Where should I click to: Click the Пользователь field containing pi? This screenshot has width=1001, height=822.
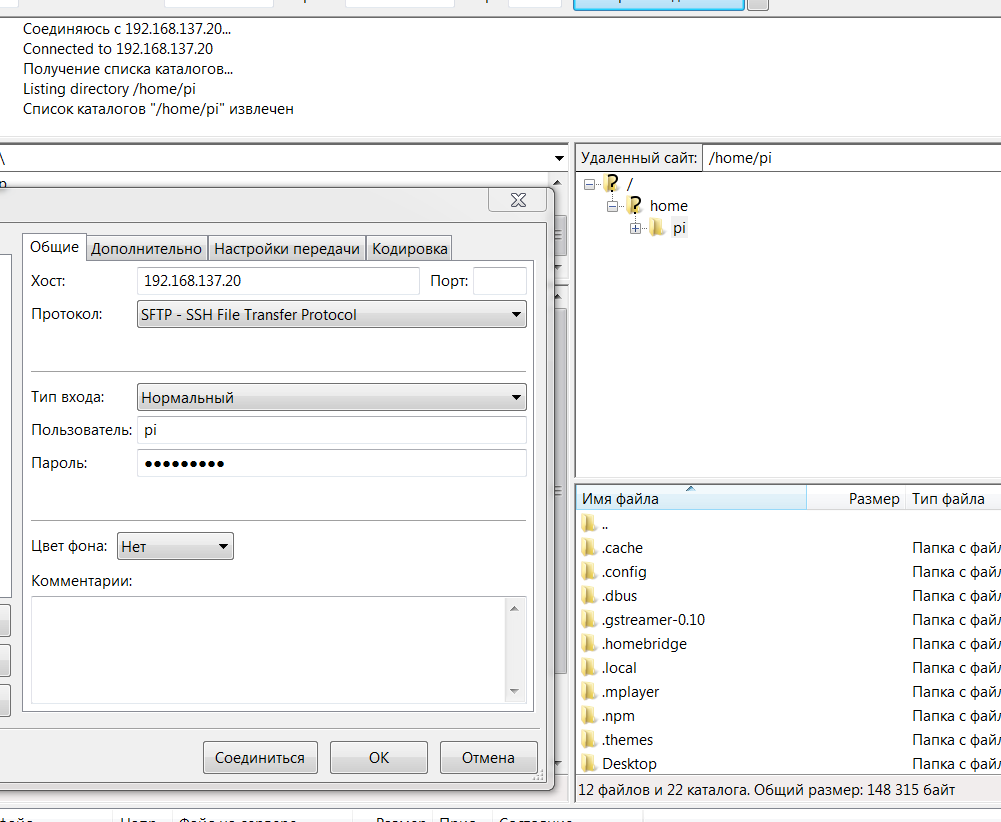(x=332, y=430)
